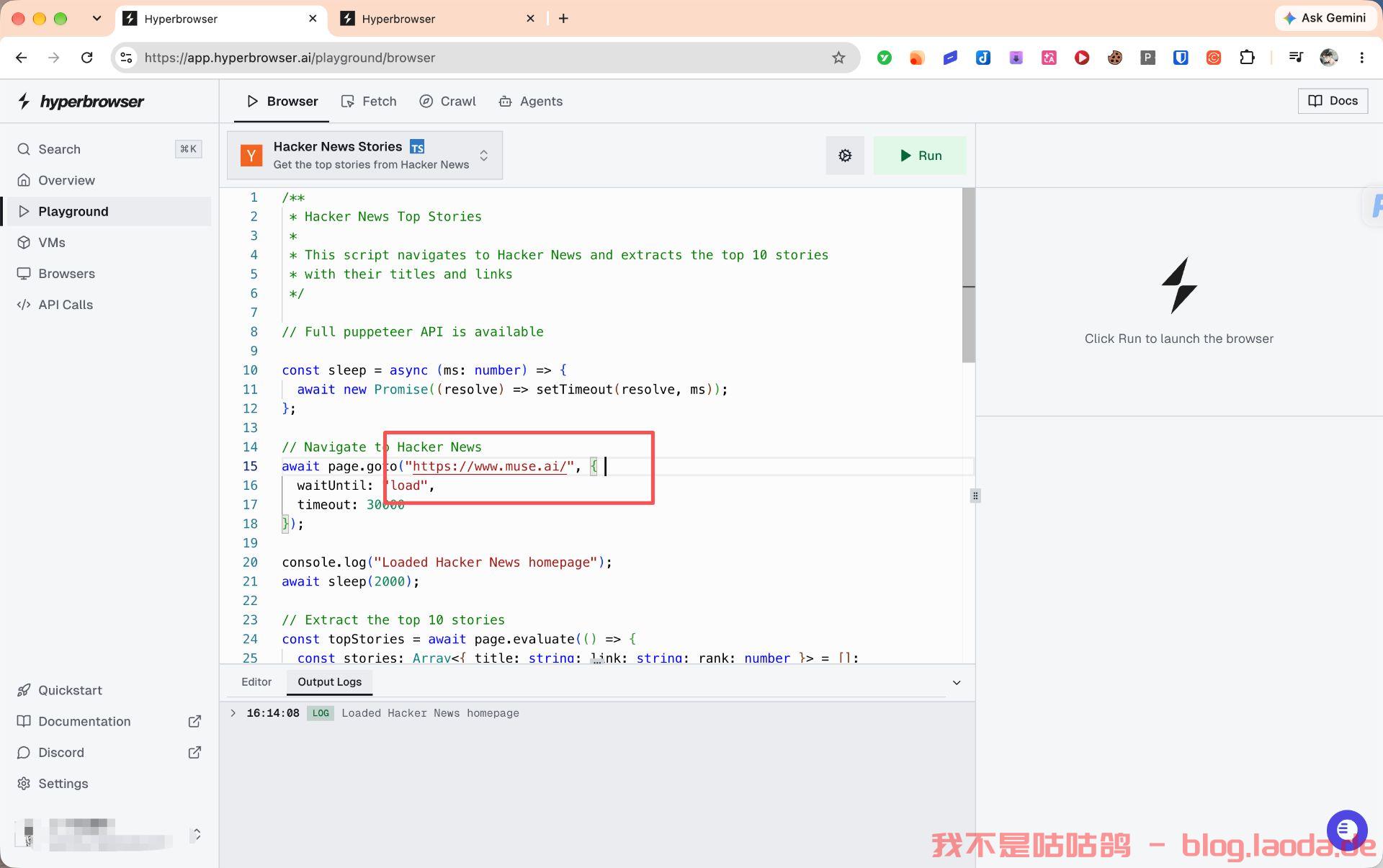Open Quickstart from the sidebar
This screenshot has height=868, width=1383.
(109, 690)
